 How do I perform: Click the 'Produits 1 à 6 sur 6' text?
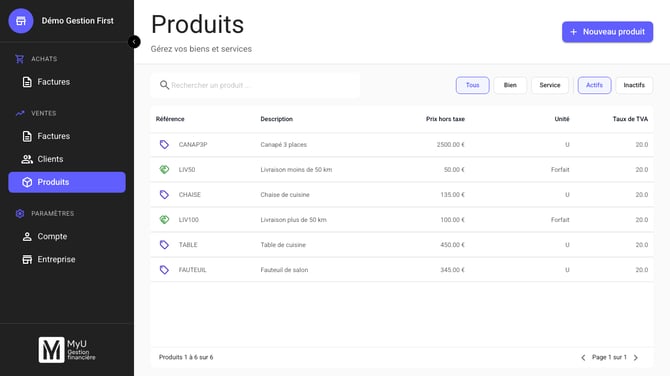tap(186, 357)
